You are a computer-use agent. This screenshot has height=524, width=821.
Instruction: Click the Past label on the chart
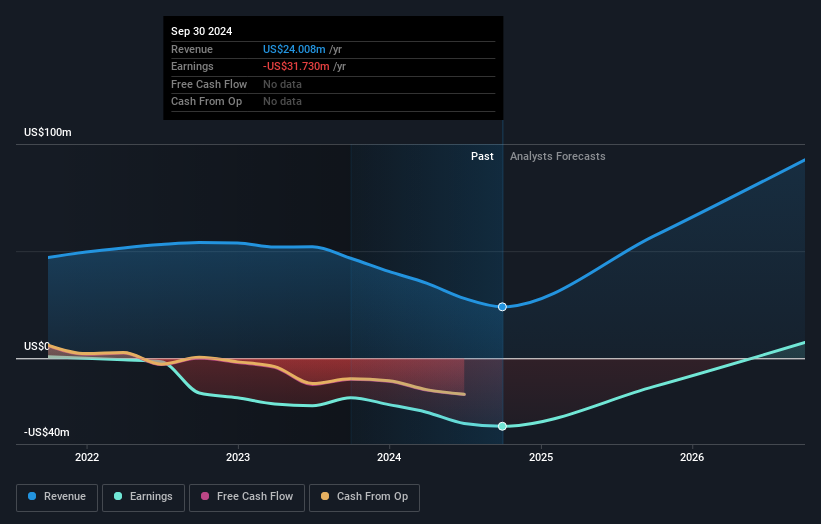pos(482,156)
